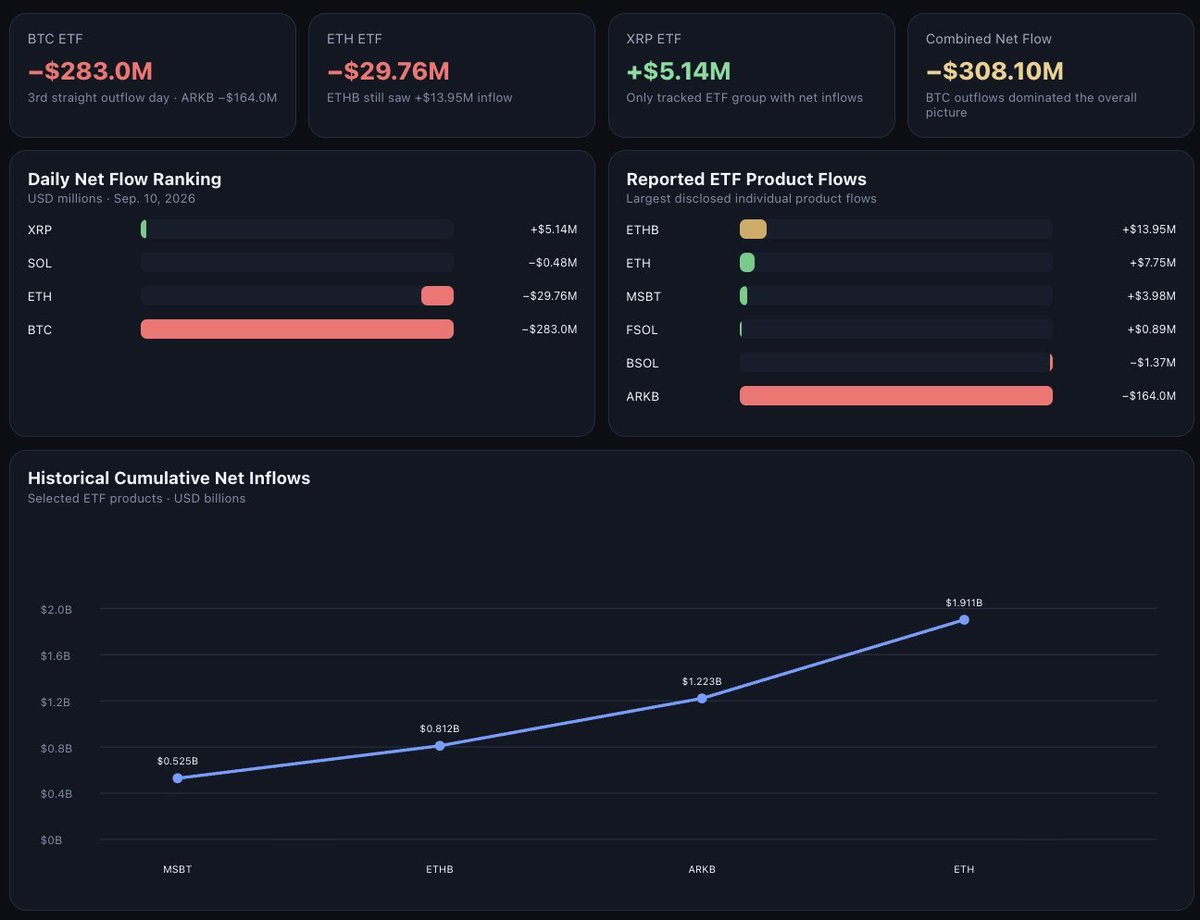Click the $1.223B data label
Screen dimensions: 1200x920
tap(702, 681)
